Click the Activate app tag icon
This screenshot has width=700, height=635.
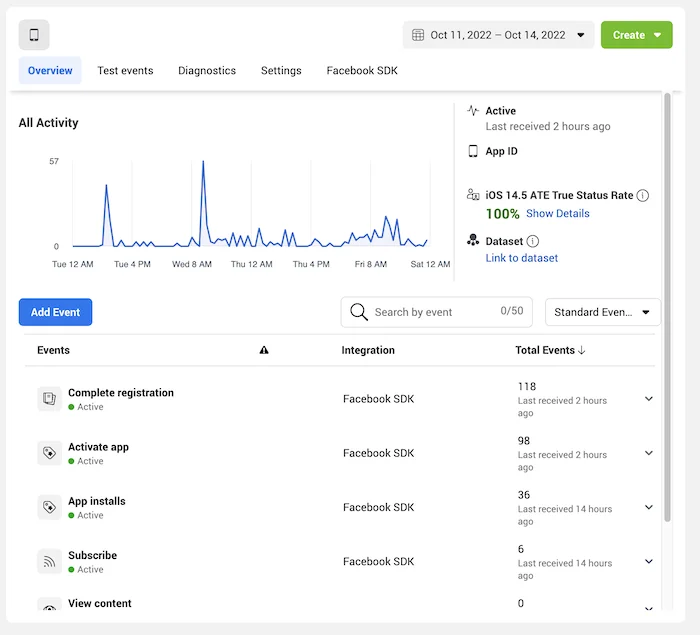[49, 453]
